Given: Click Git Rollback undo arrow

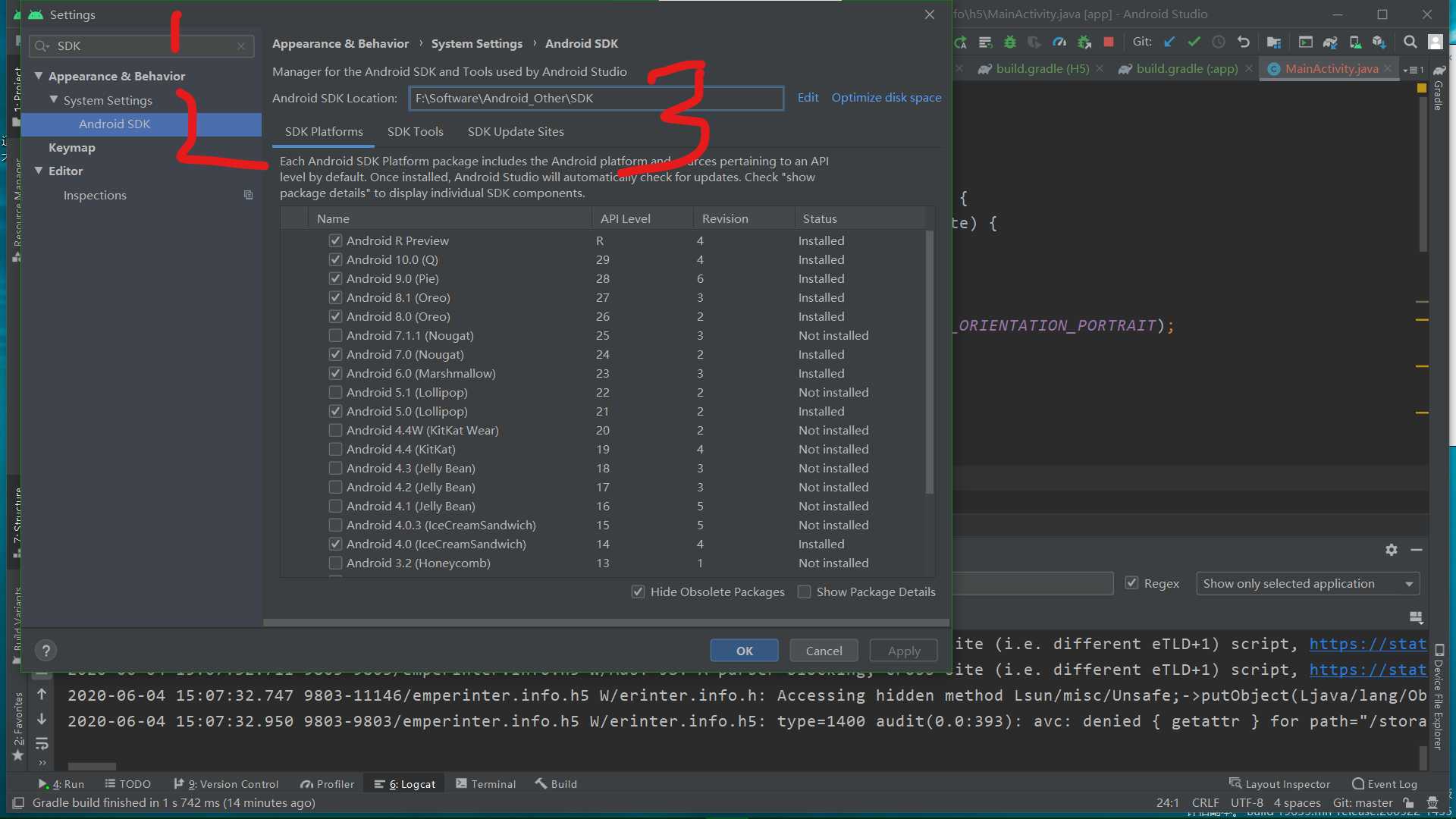Looking at the screenshot, I should point(1244,42).
